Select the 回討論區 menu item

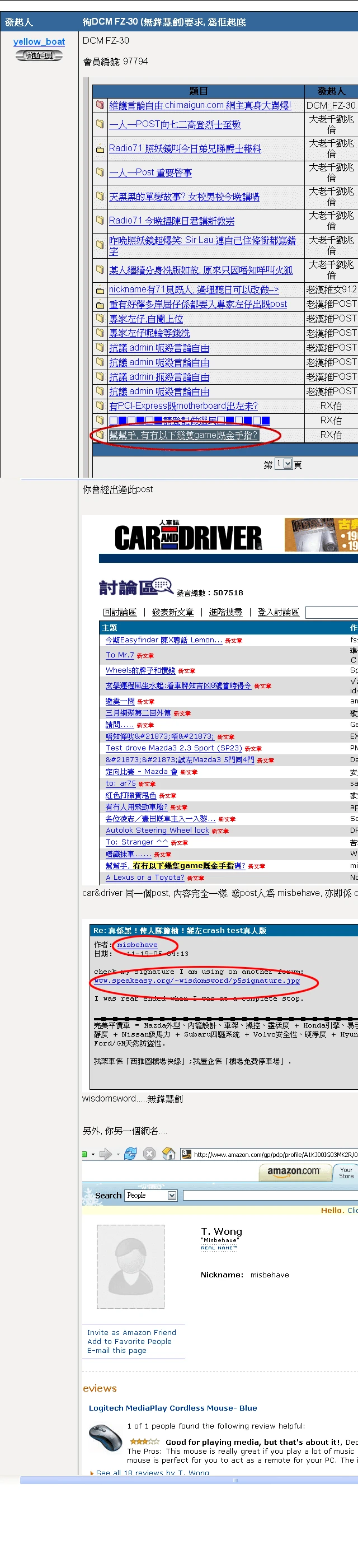point(120,612)
